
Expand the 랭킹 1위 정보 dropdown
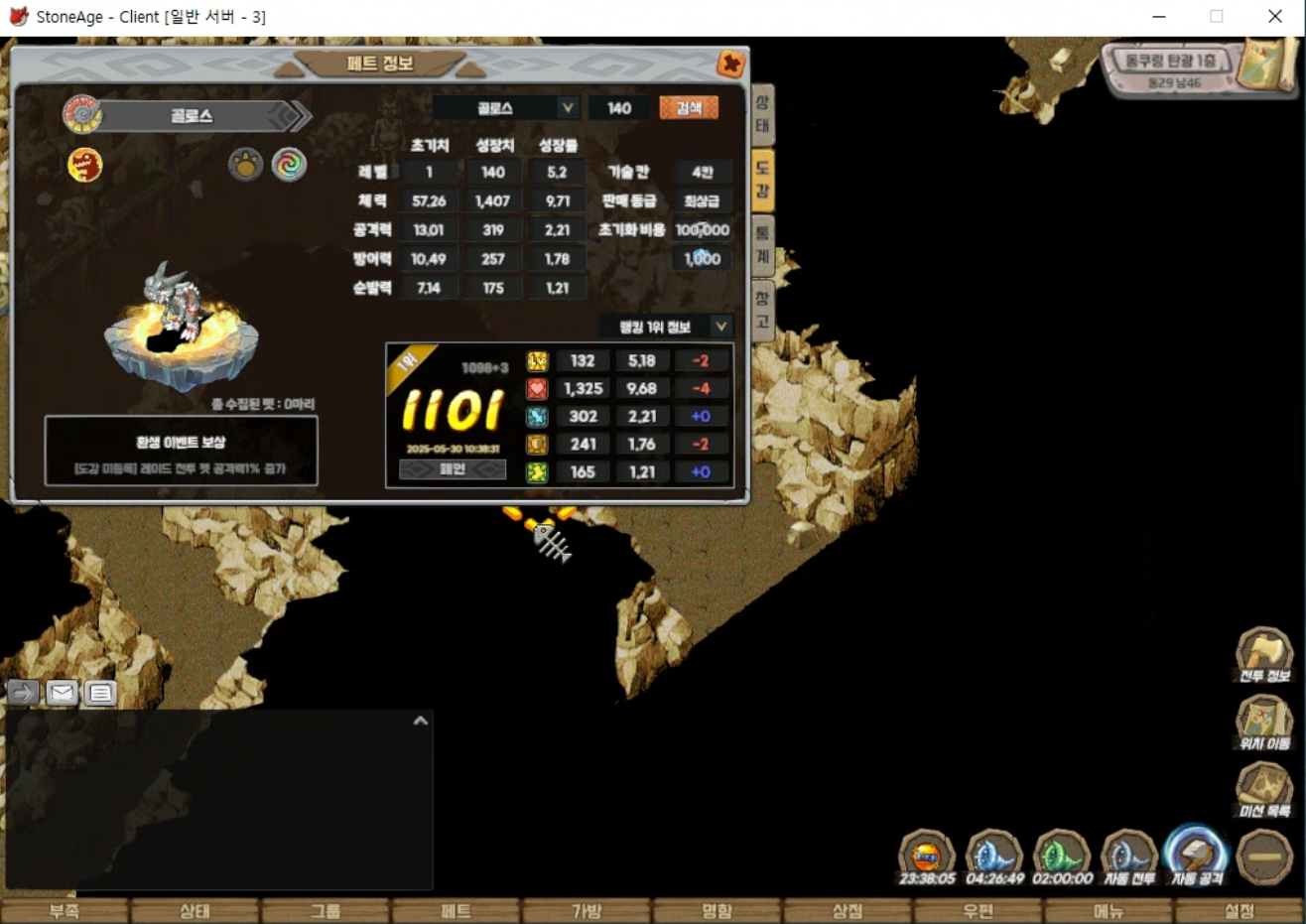click(x=665, y=327)
